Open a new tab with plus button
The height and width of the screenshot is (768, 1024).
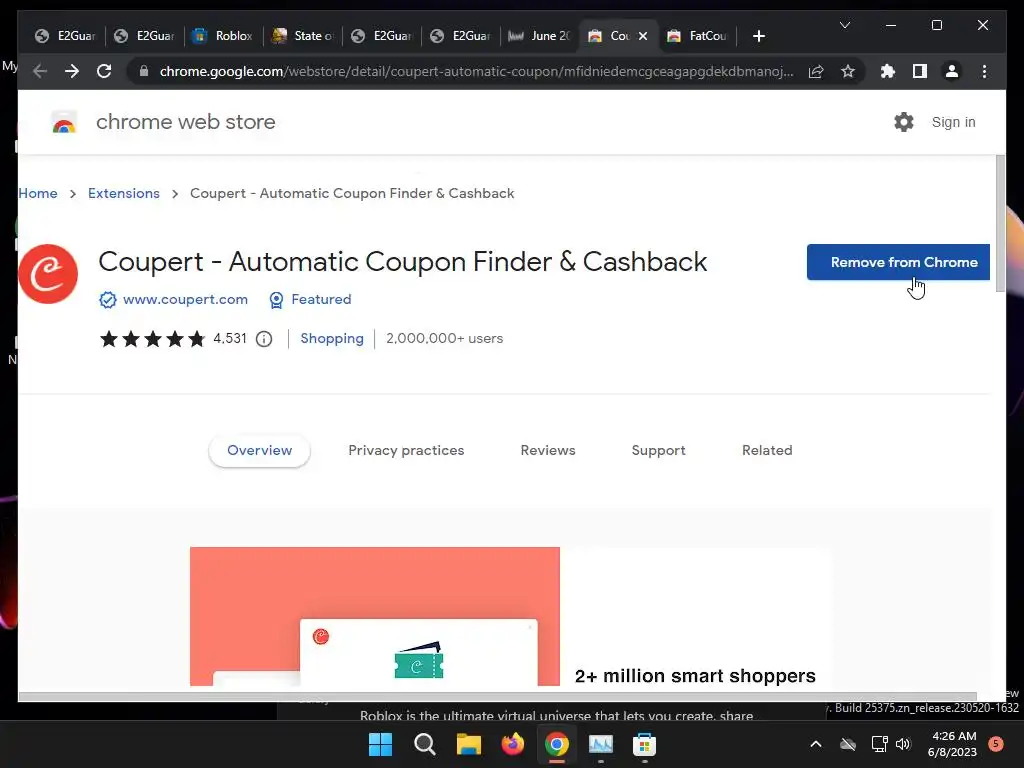758,36
